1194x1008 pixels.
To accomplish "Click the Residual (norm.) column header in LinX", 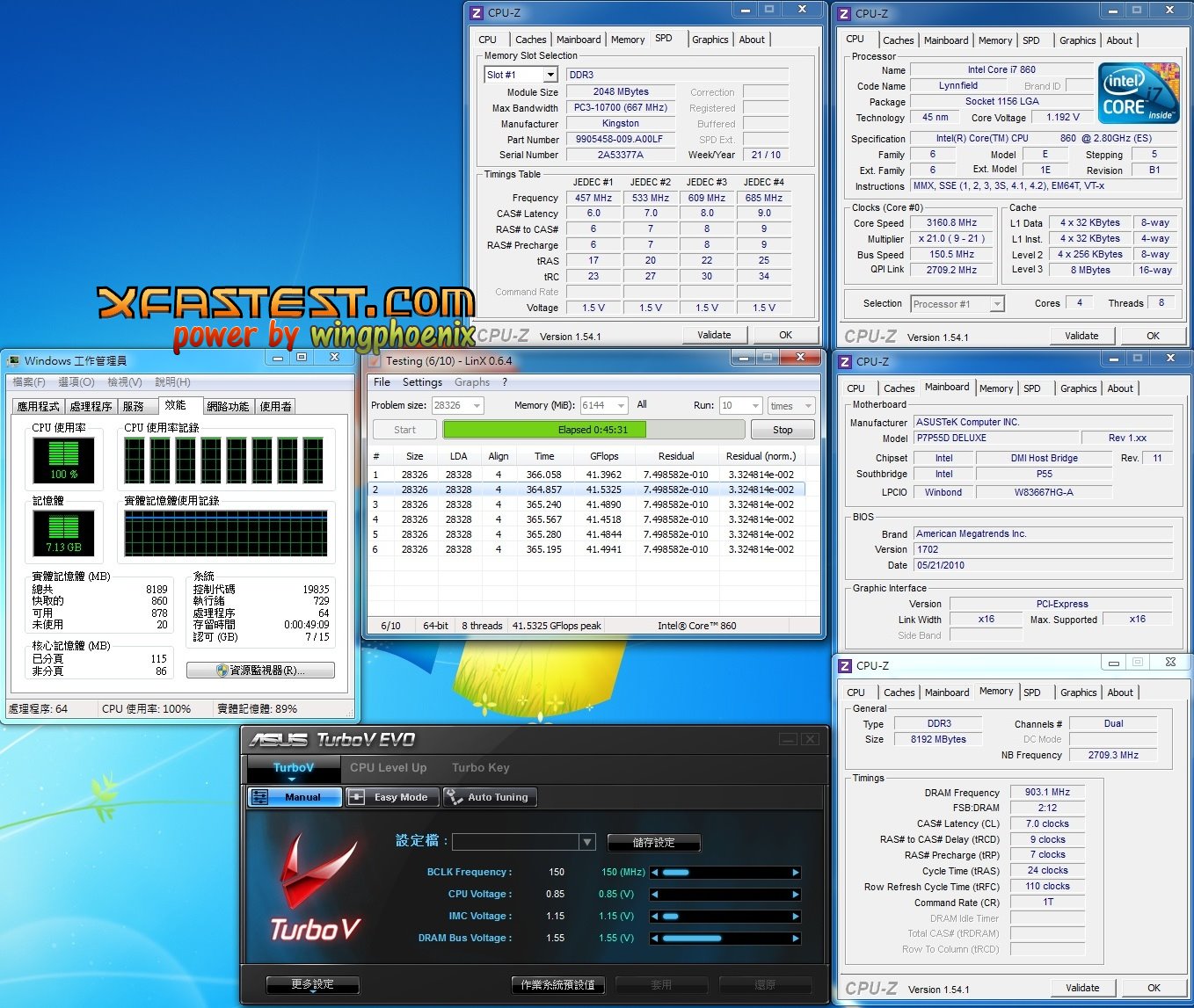I will [761, 456].
